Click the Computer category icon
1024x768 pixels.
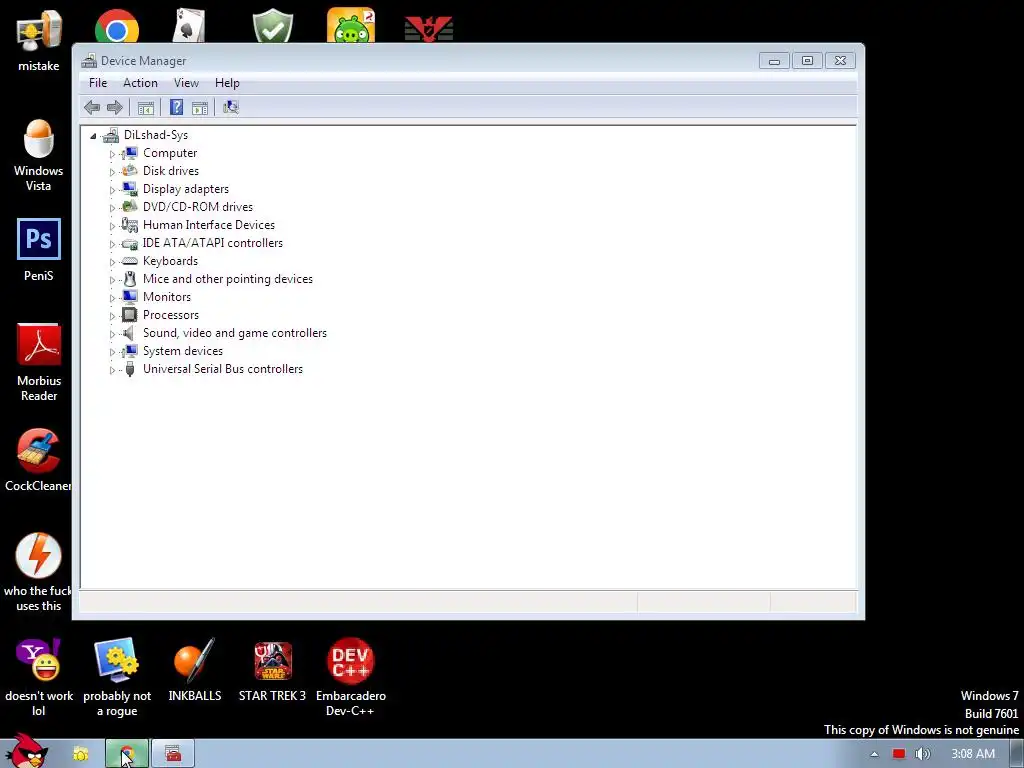(130, 153)
